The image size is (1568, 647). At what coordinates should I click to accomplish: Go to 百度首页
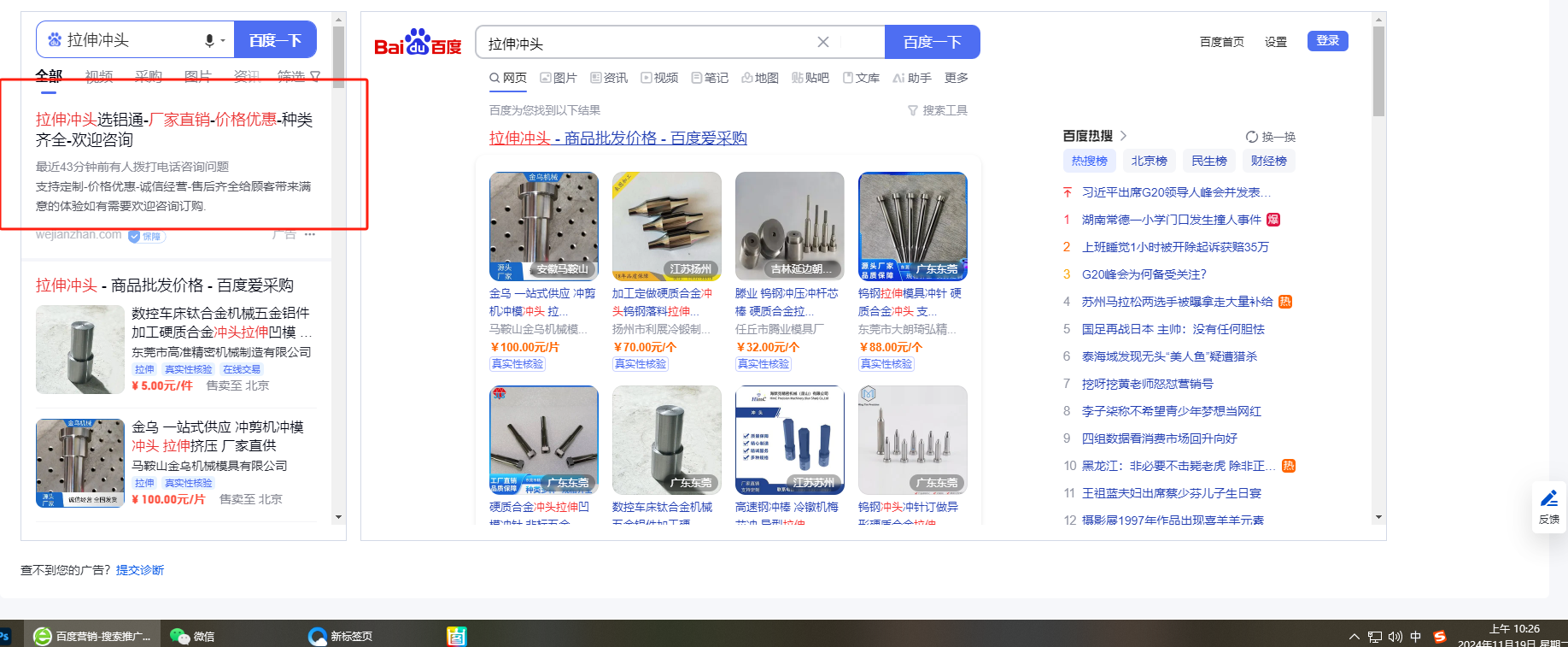tap(1221, 42)
